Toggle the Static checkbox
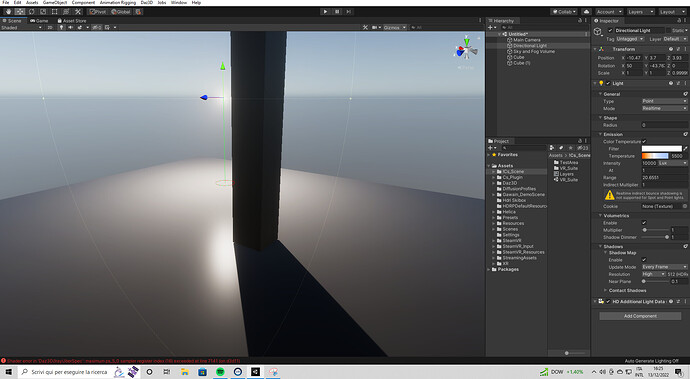Viewport: 690px width, 379px height. [669, 30]
